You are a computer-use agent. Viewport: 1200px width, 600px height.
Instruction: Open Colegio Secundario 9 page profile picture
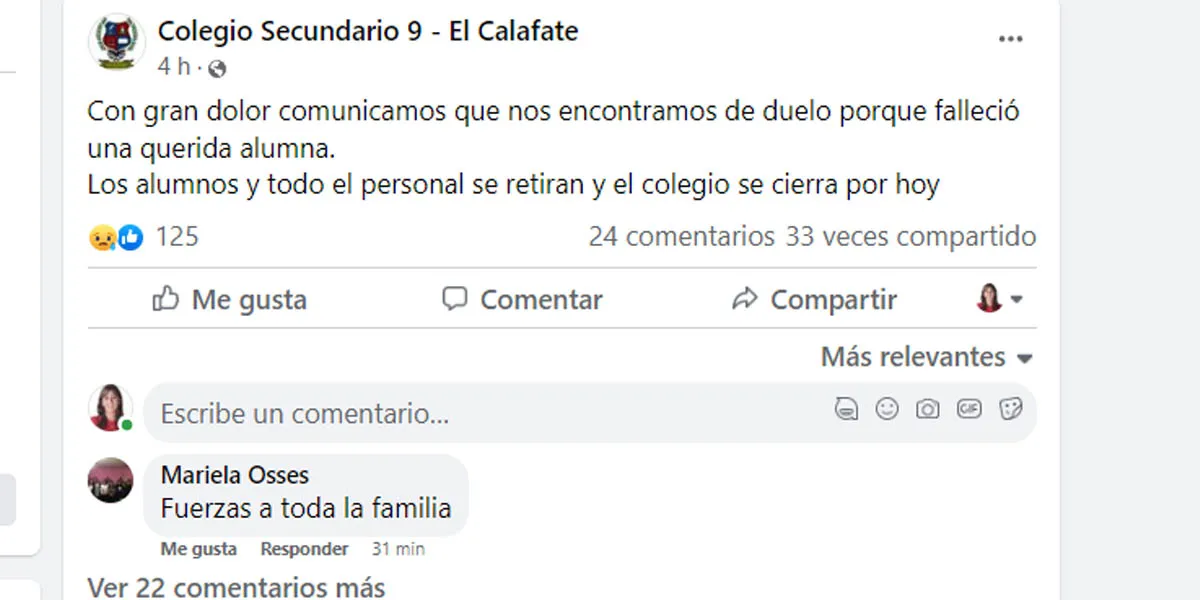[117, 42]
